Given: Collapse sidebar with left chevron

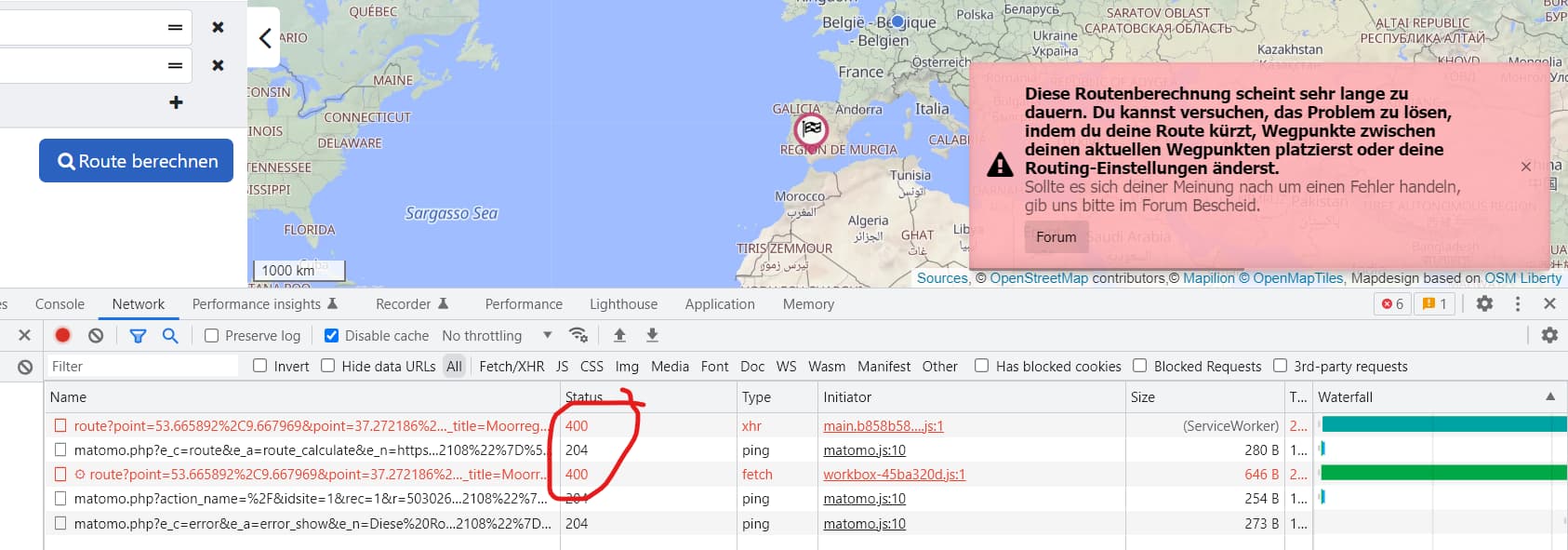Looking at the screenshot, I should coord(265,38).
